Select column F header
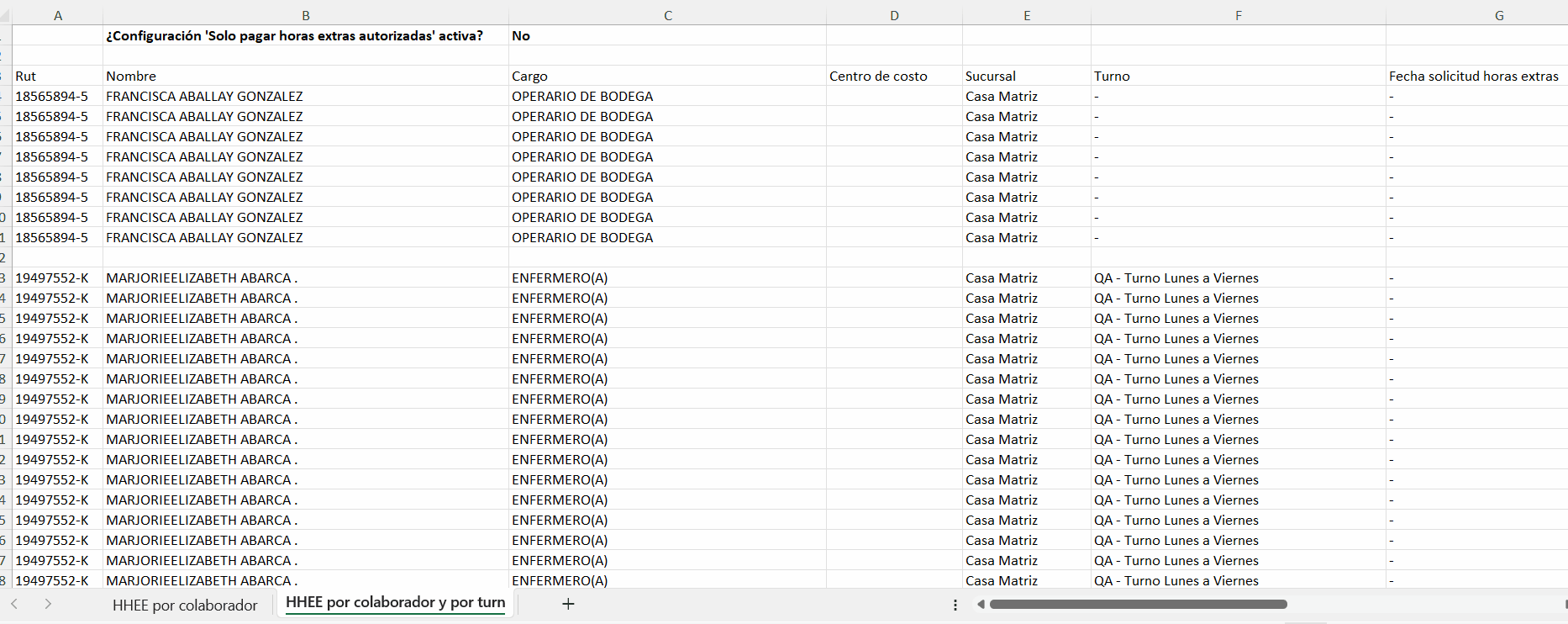The width and height of the screenshot is (1568, 624). (1238, 15)
